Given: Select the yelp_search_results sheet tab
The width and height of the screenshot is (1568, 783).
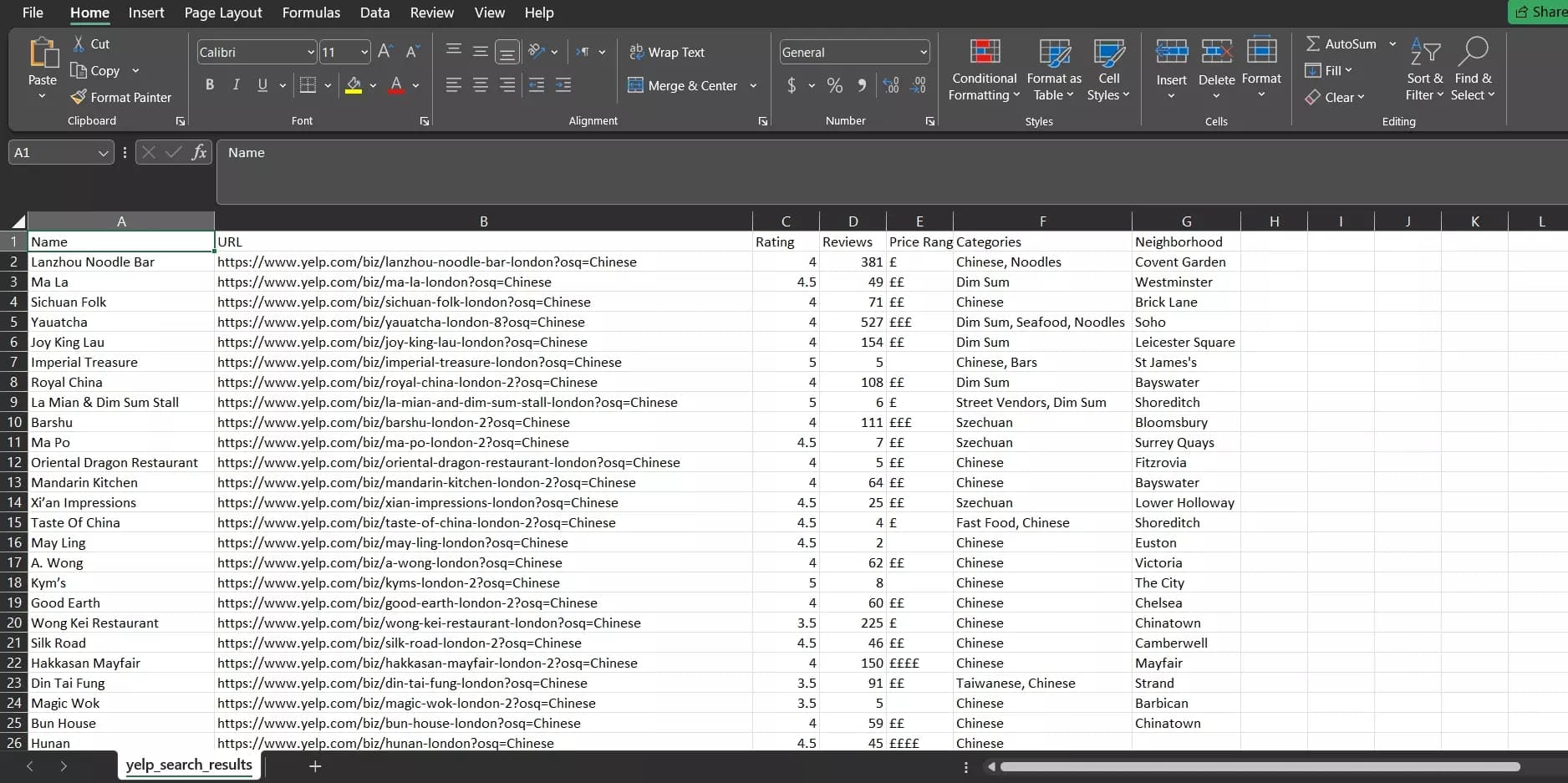Looking at the screenshot, I should tap(189, 765).
